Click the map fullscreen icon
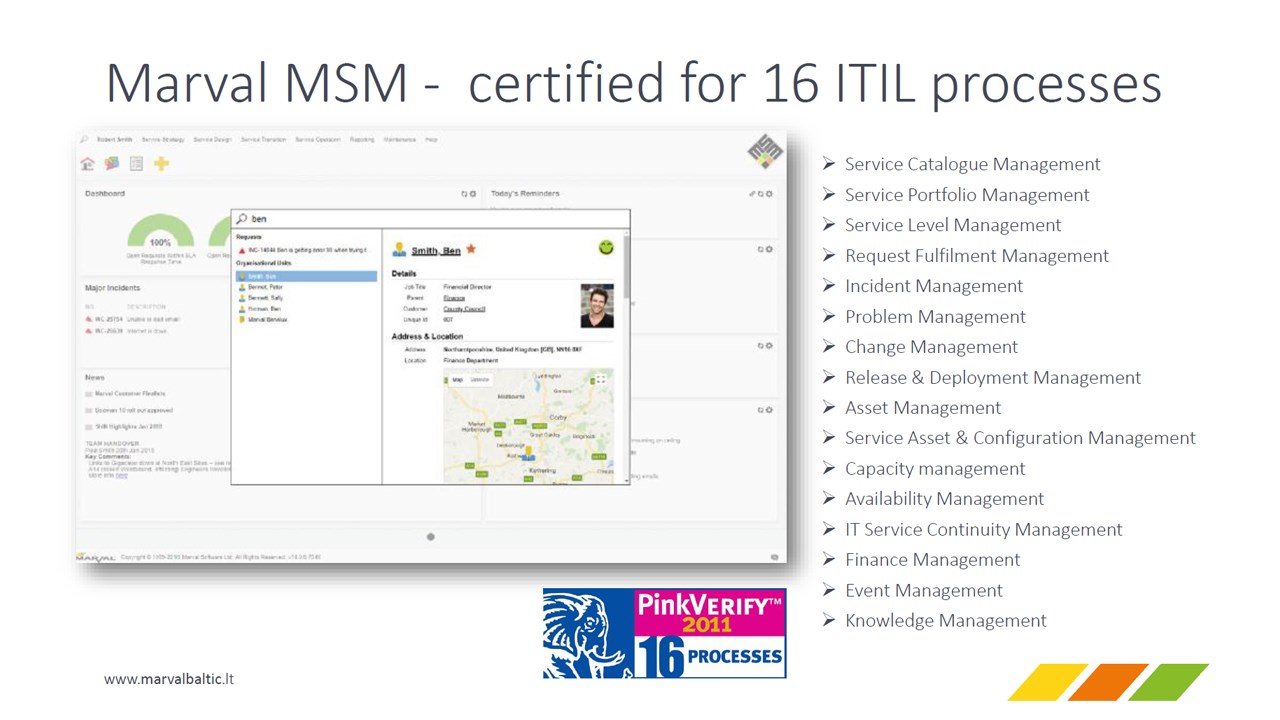 click(601, 380)
